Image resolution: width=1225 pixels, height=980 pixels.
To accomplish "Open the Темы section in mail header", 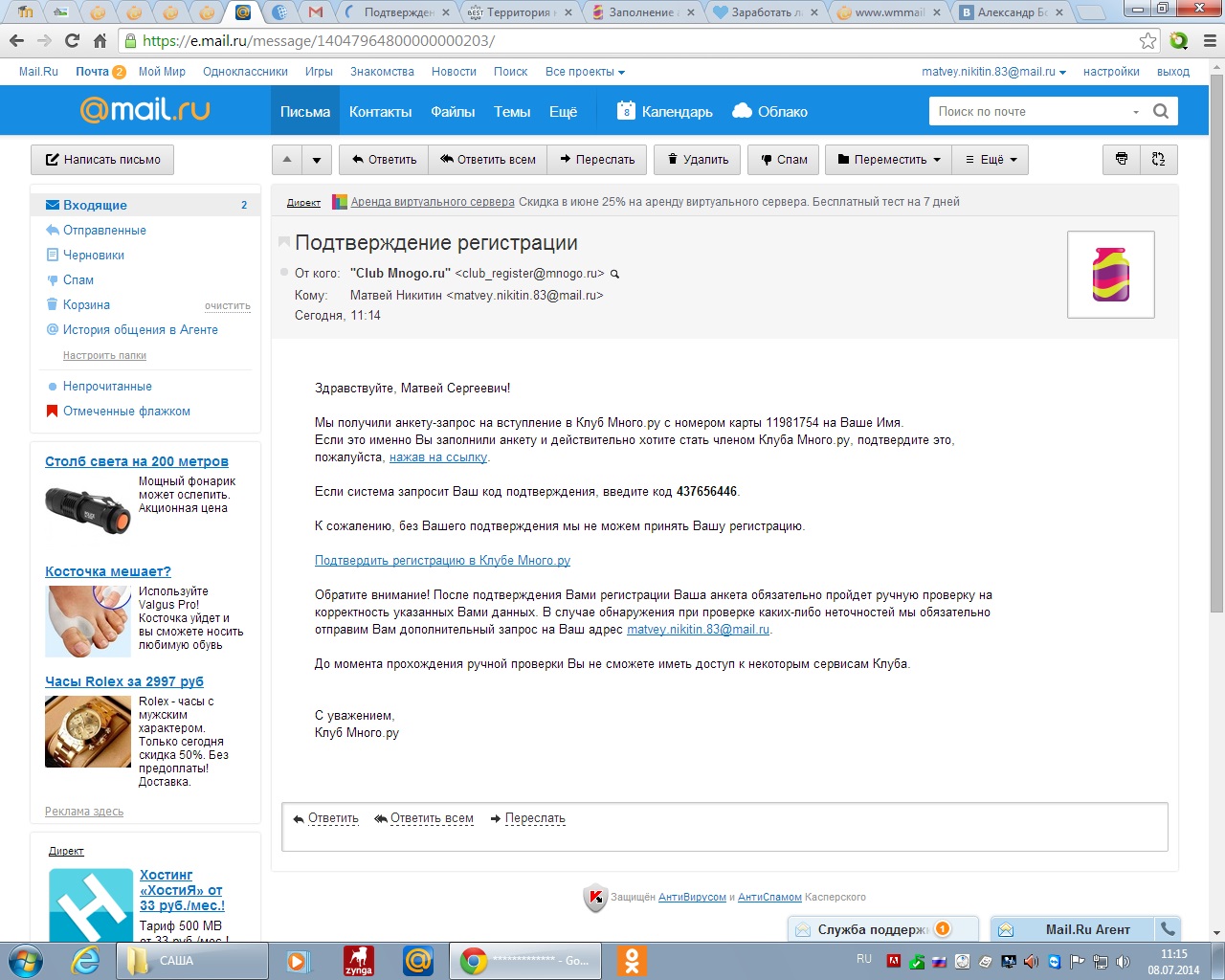I will pos(512,111).
